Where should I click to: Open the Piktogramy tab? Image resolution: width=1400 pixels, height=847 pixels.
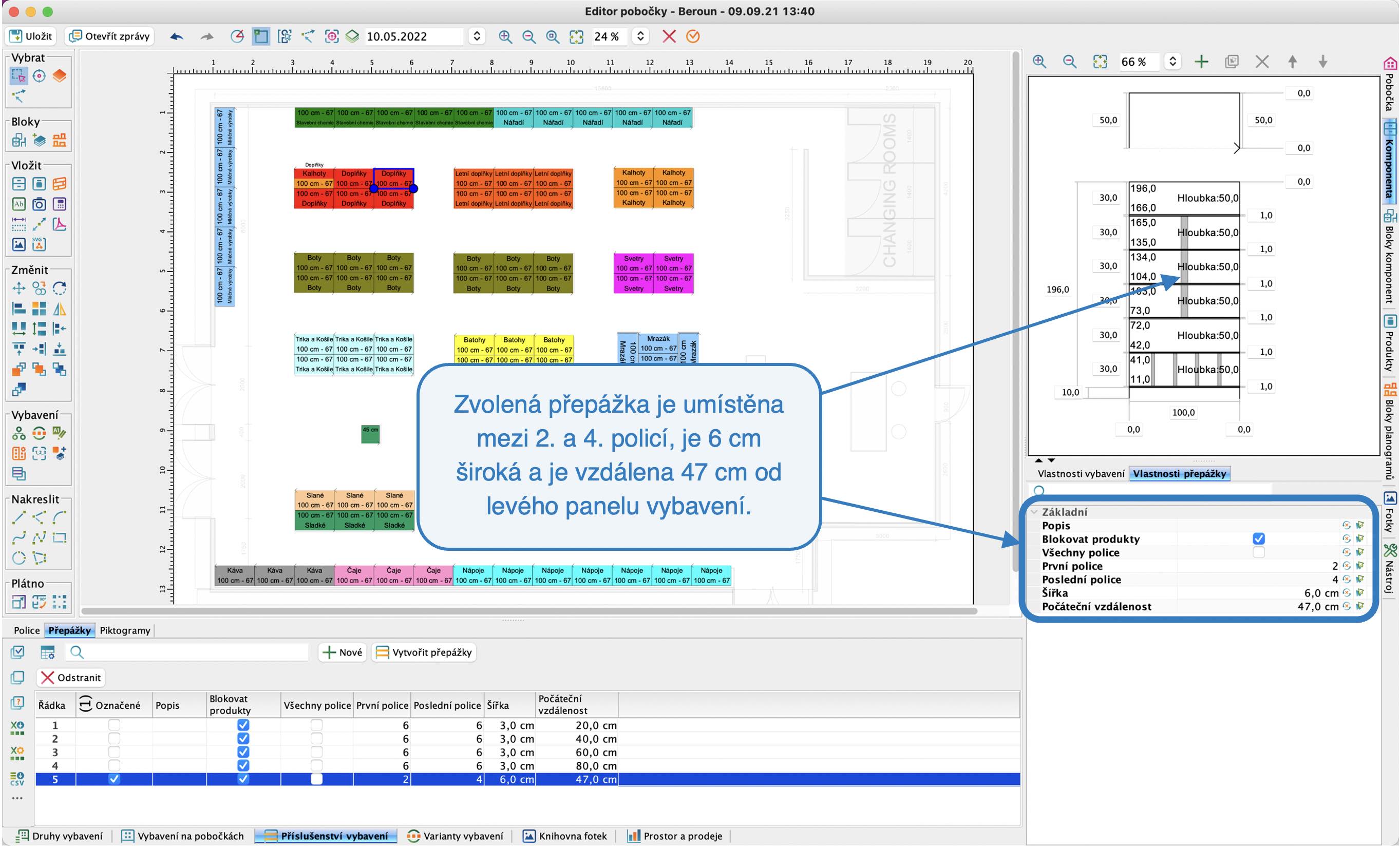coord(125,630)
